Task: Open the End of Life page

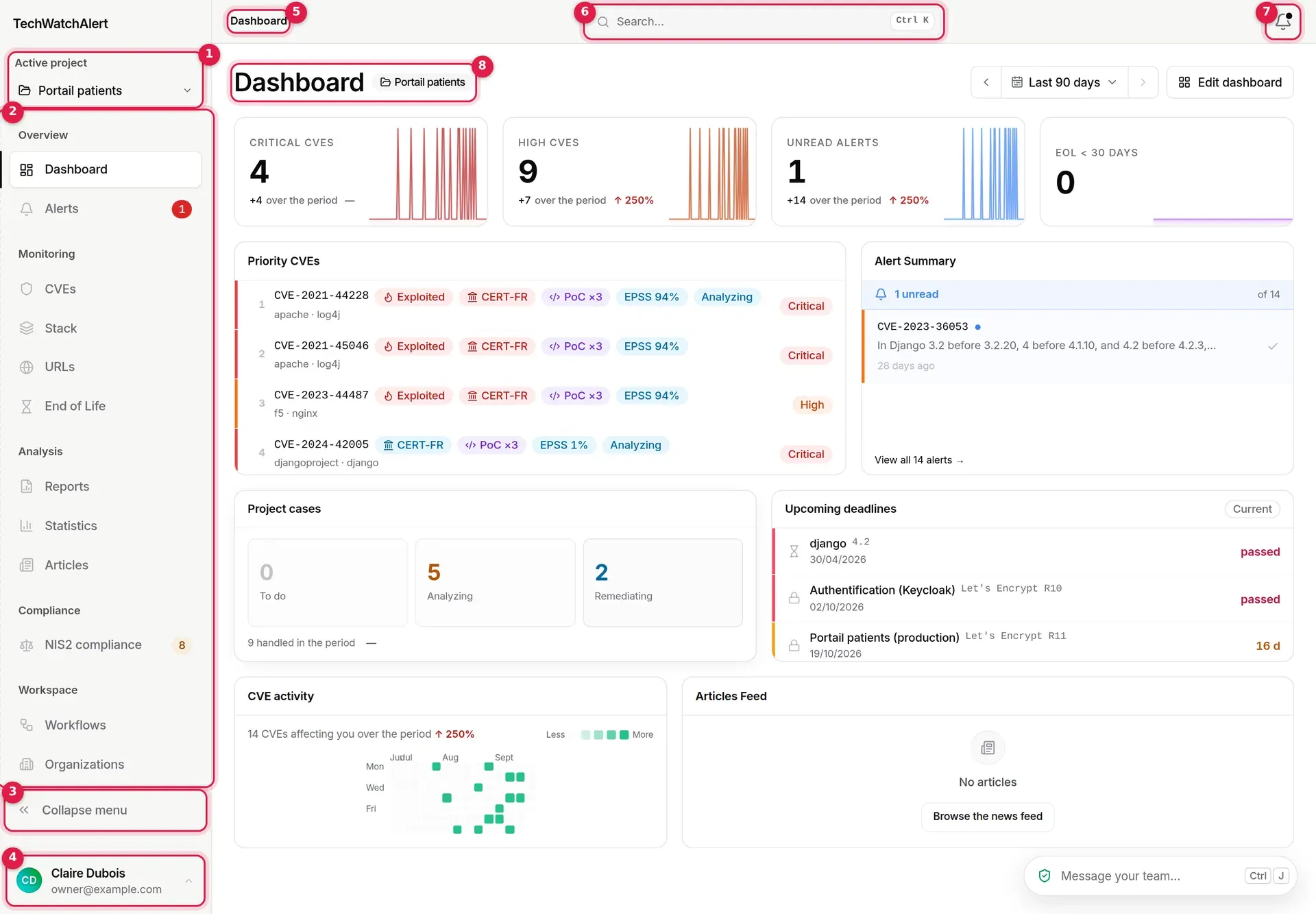Action: [105, 406]
